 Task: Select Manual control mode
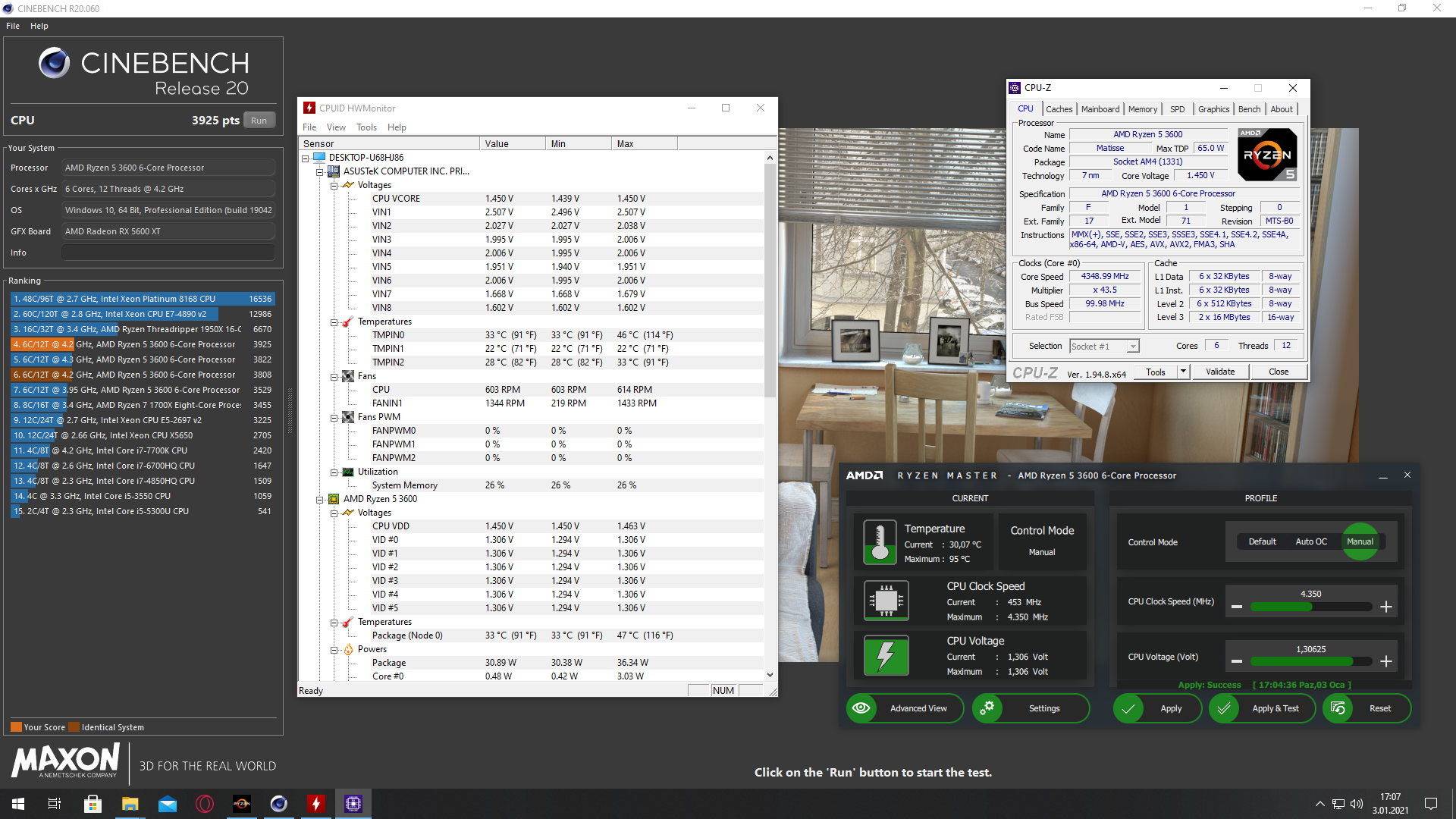[x=1360, y=541]
